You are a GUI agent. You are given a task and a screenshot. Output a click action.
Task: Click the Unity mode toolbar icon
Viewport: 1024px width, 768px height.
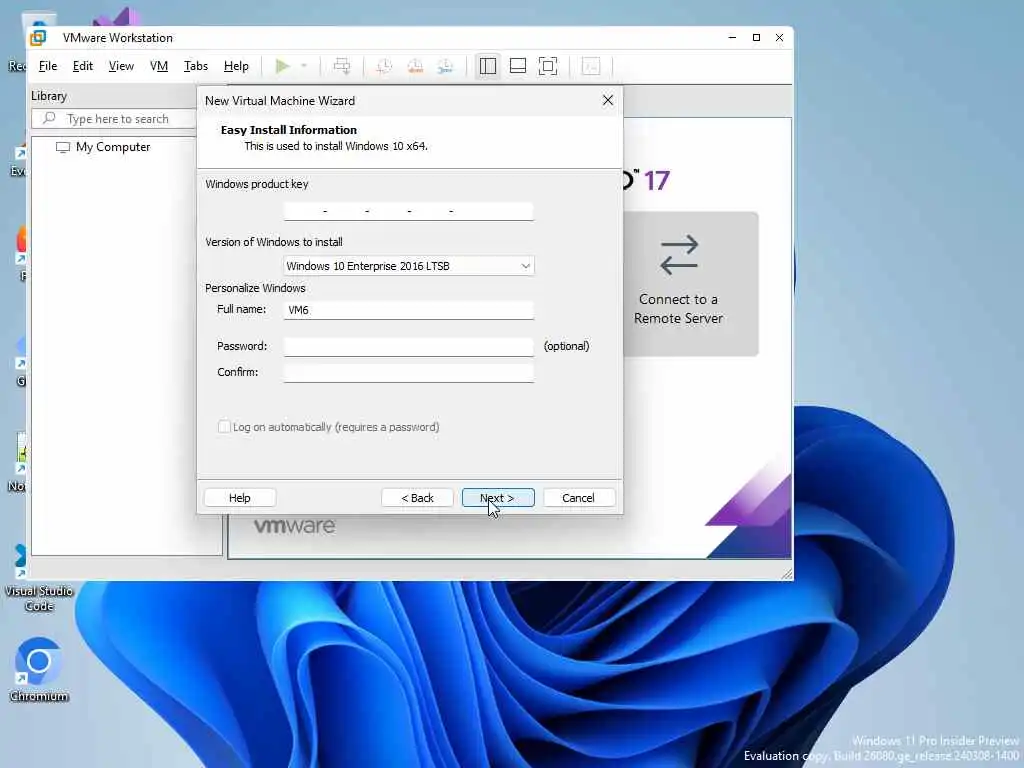tap(591, 66)
